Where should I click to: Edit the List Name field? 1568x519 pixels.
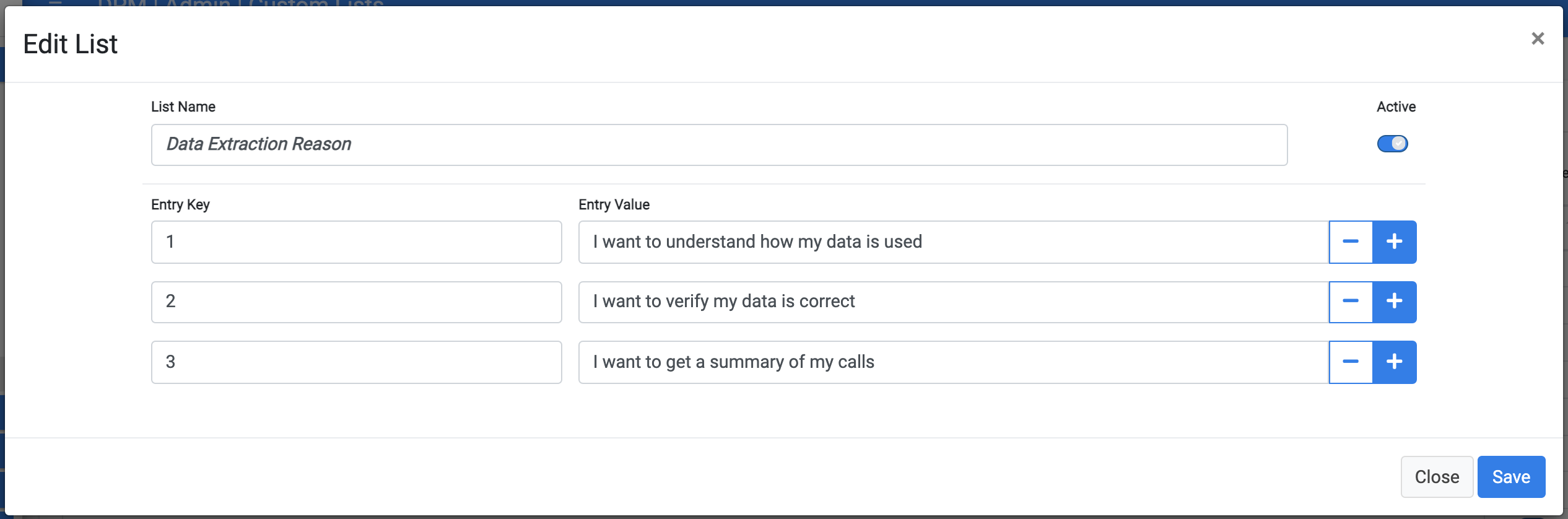click(x=719, y=144)
